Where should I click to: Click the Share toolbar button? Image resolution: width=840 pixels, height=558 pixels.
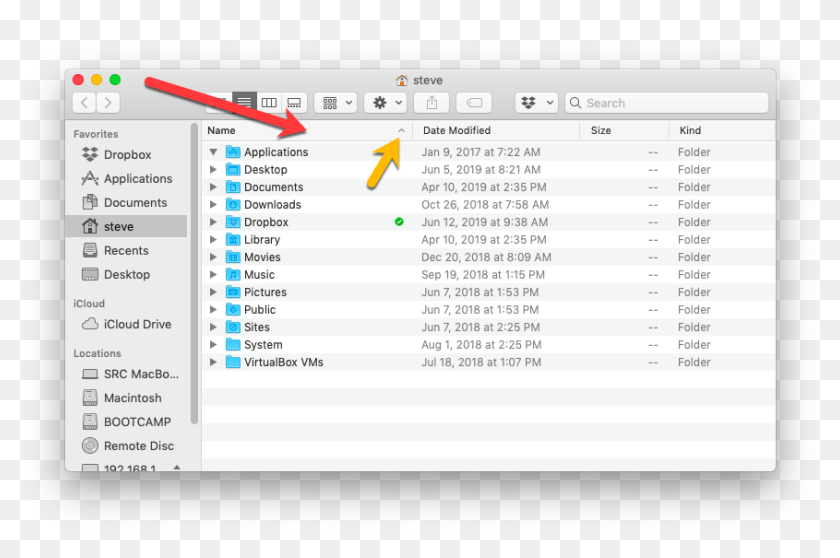[432, 103]
